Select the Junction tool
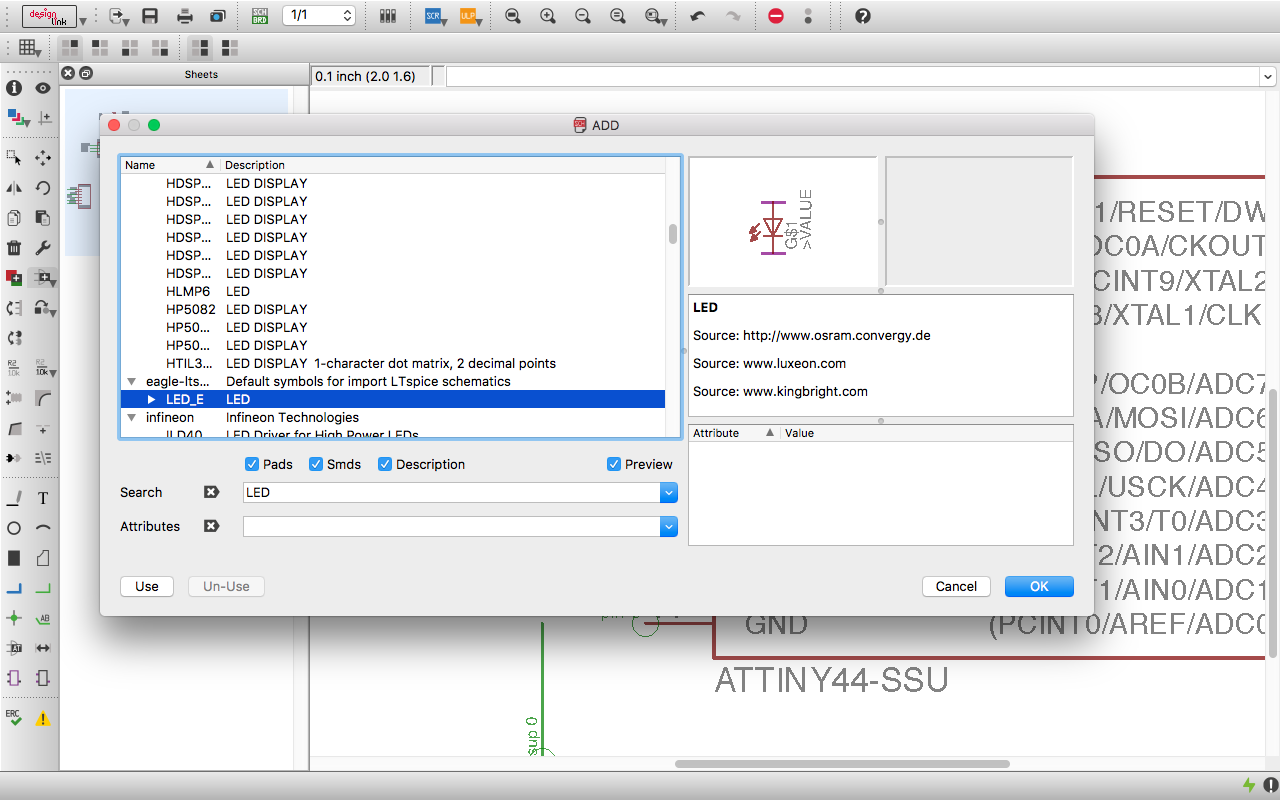 click(x=14, y=618)
